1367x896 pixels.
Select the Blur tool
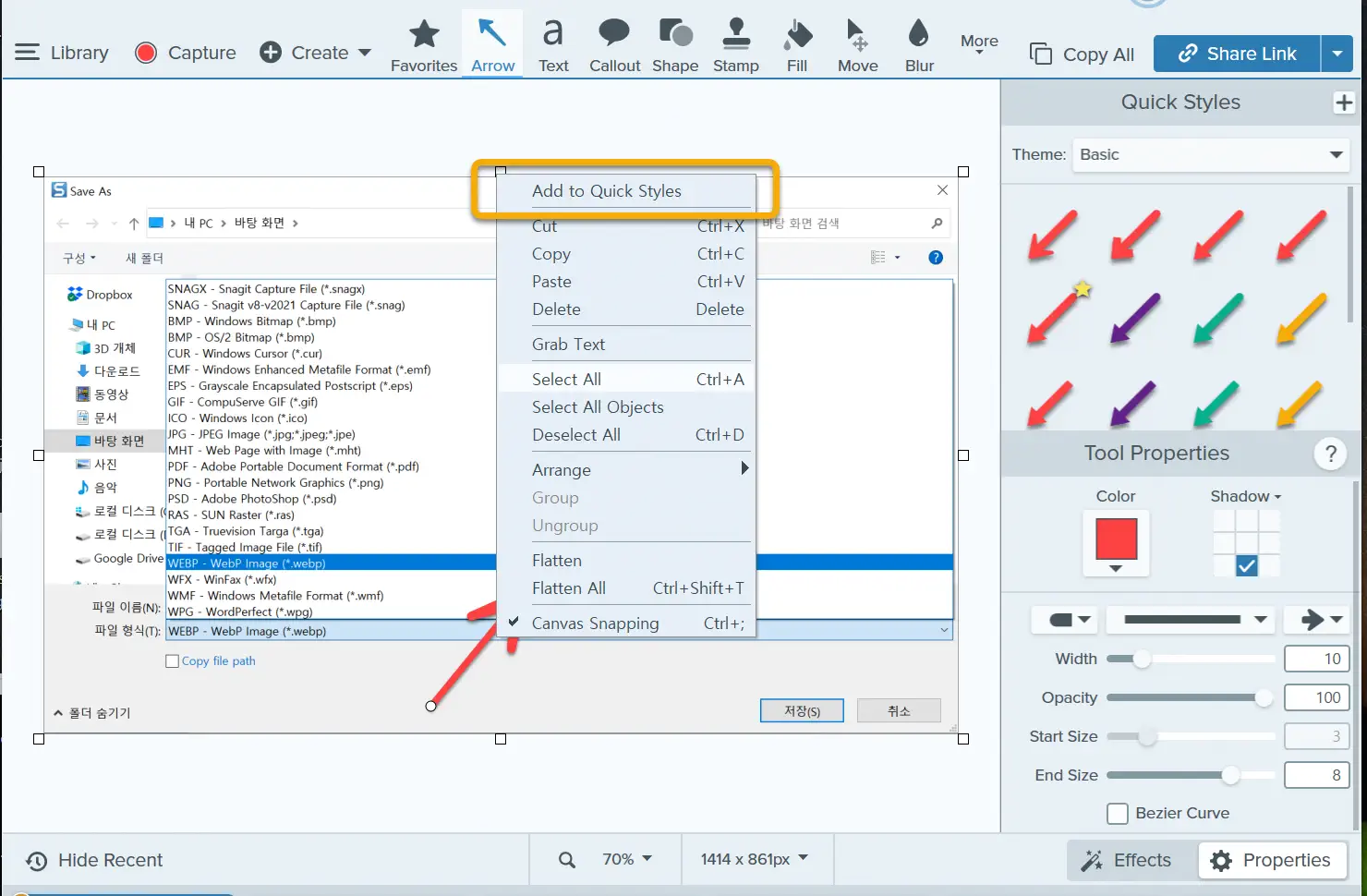[x=919, y=46]
